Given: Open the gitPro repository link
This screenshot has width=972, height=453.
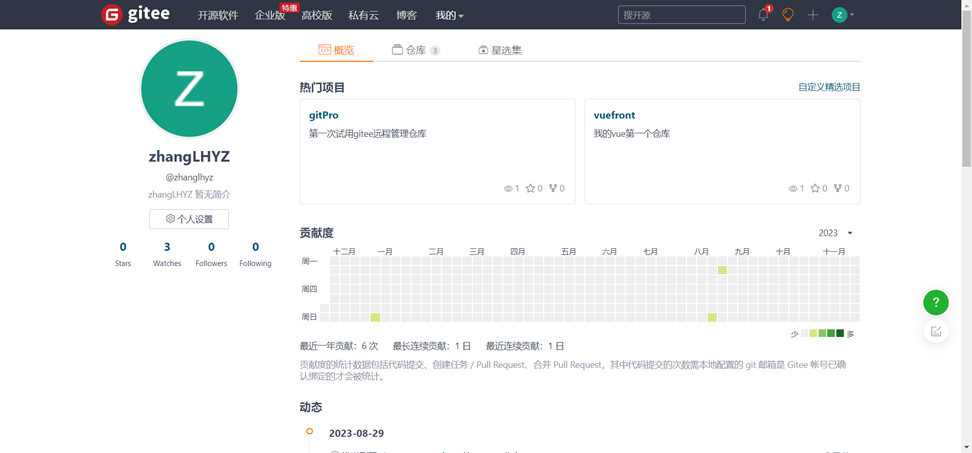Looking at the screenshot, I should tap(324, 115).
